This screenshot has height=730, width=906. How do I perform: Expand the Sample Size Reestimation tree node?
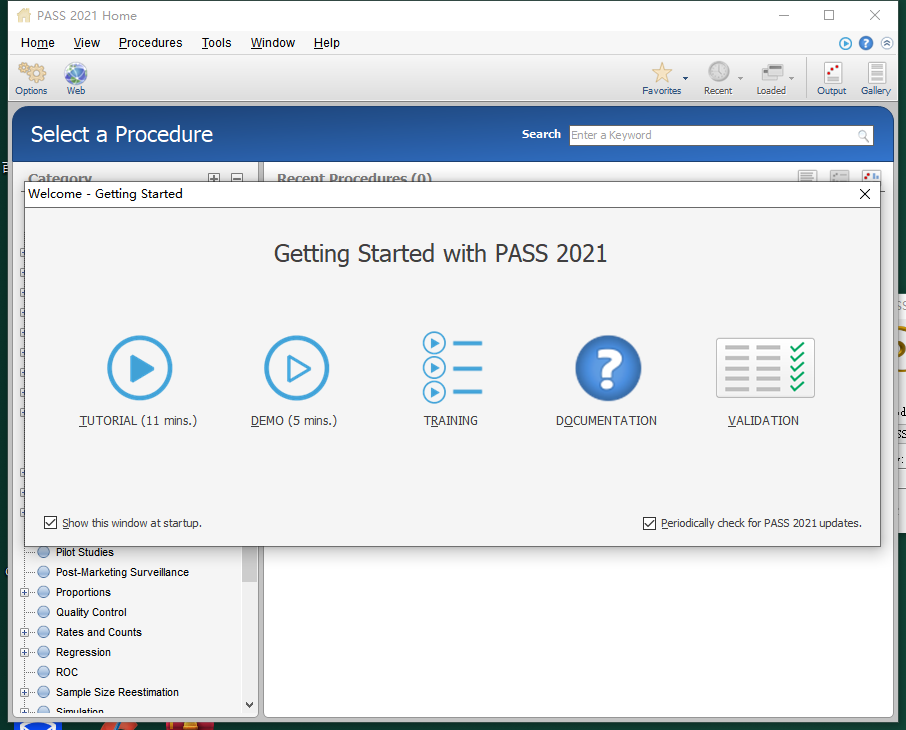(x=24, y=692)
